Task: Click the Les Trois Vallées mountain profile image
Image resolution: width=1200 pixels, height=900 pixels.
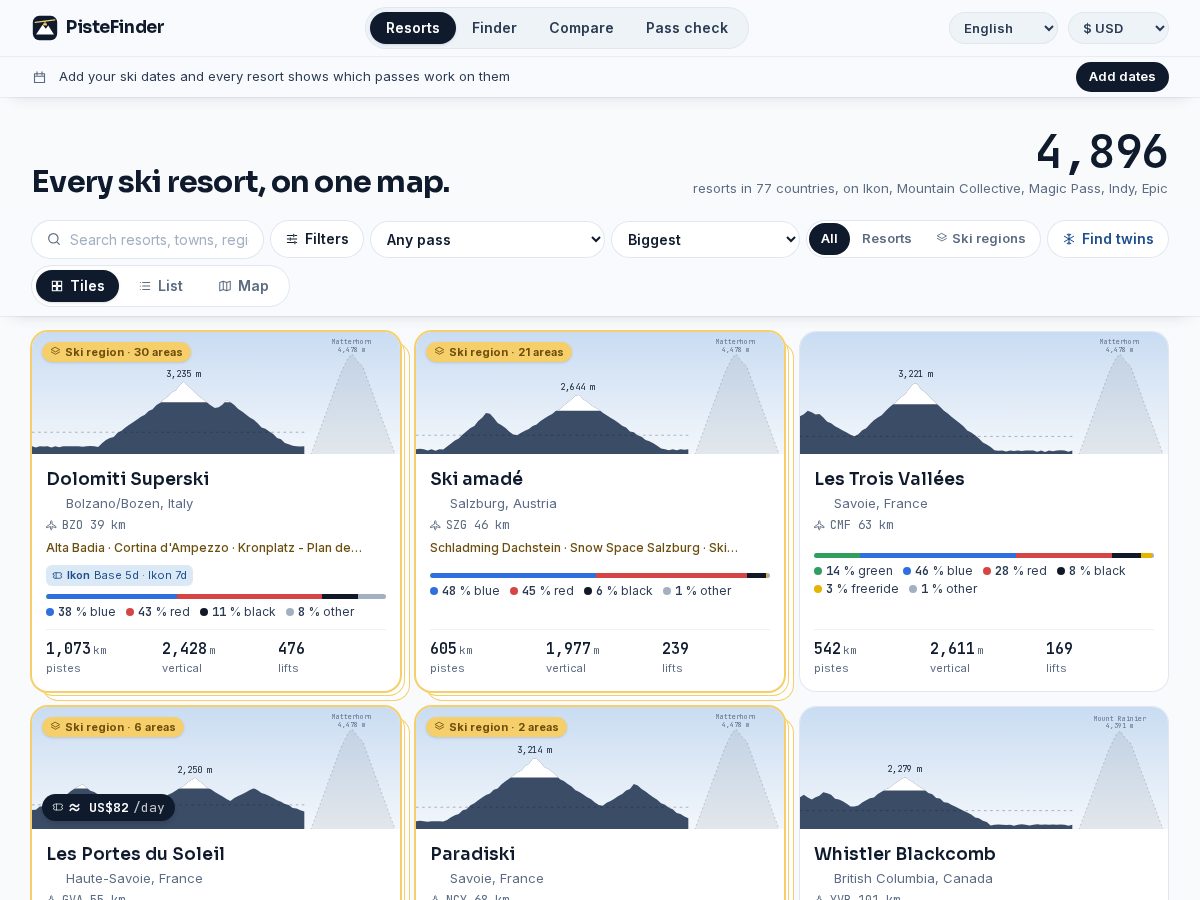Action: [x=984, y=393]
